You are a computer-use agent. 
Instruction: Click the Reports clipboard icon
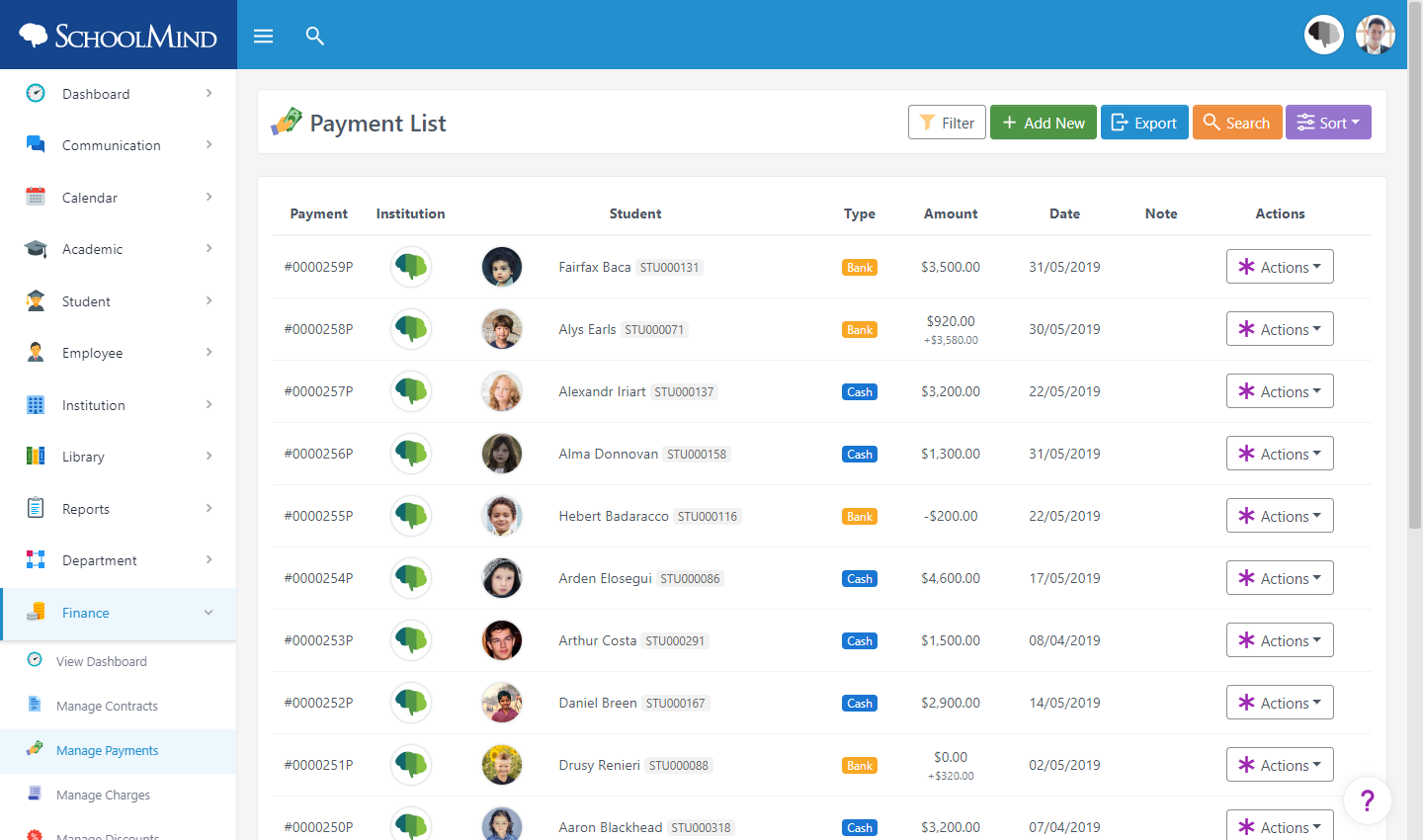pyautogui.click(x=36, y=508)
